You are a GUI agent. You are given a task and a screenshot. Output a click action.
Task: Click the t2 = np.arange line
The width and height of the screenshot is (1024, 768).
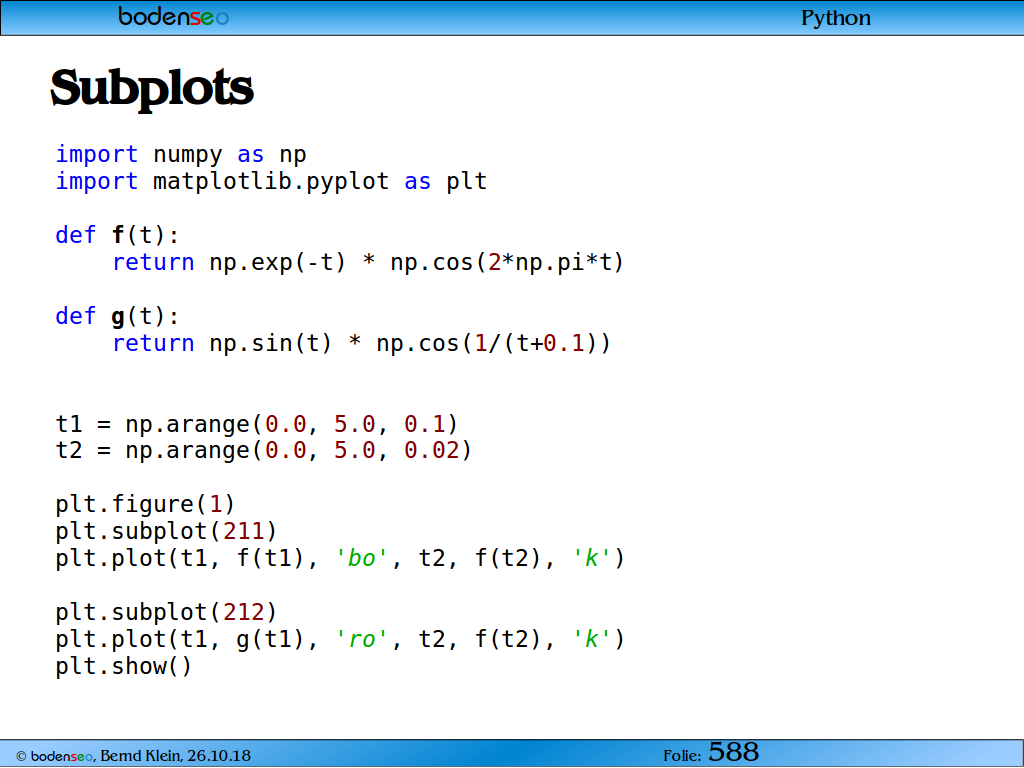click(263, 451)
